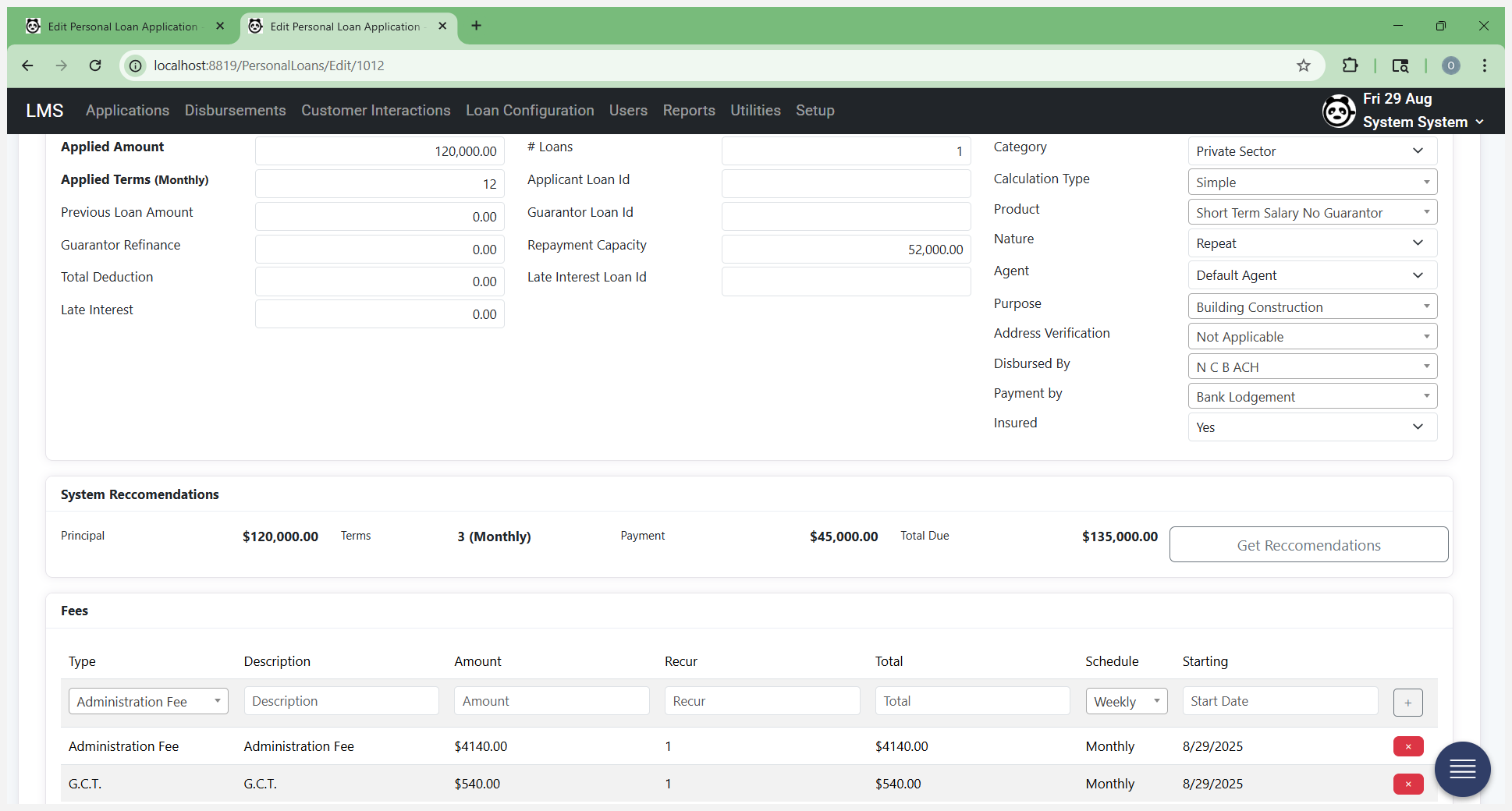The image size is (1512, 811).
Task: Click the back navigation arrow
Action: point(27,66)
